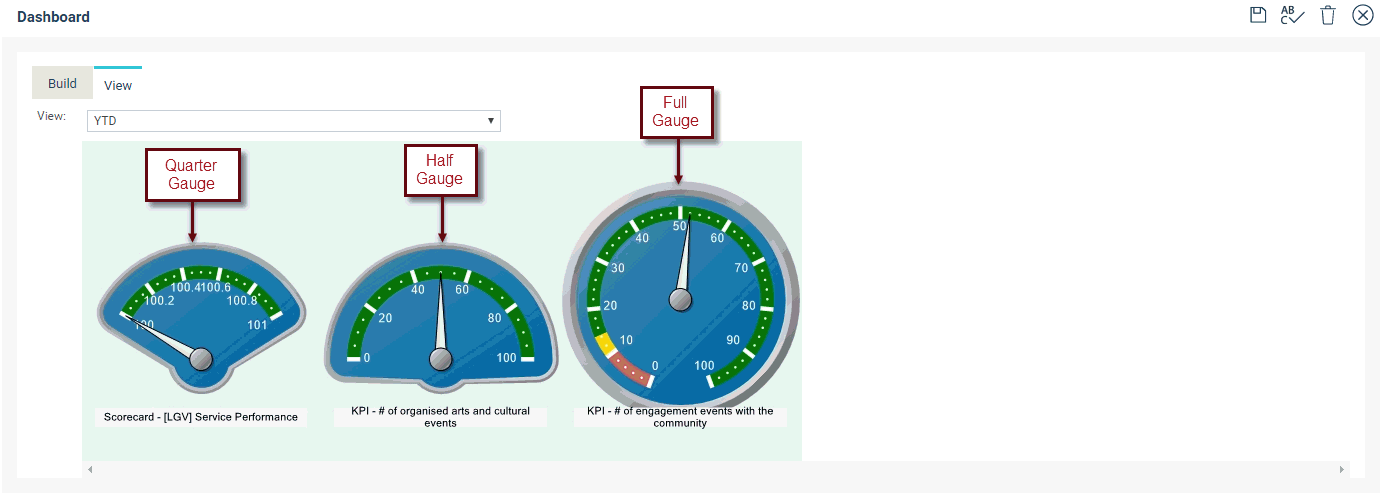Select the View tab

coord(118,84)
